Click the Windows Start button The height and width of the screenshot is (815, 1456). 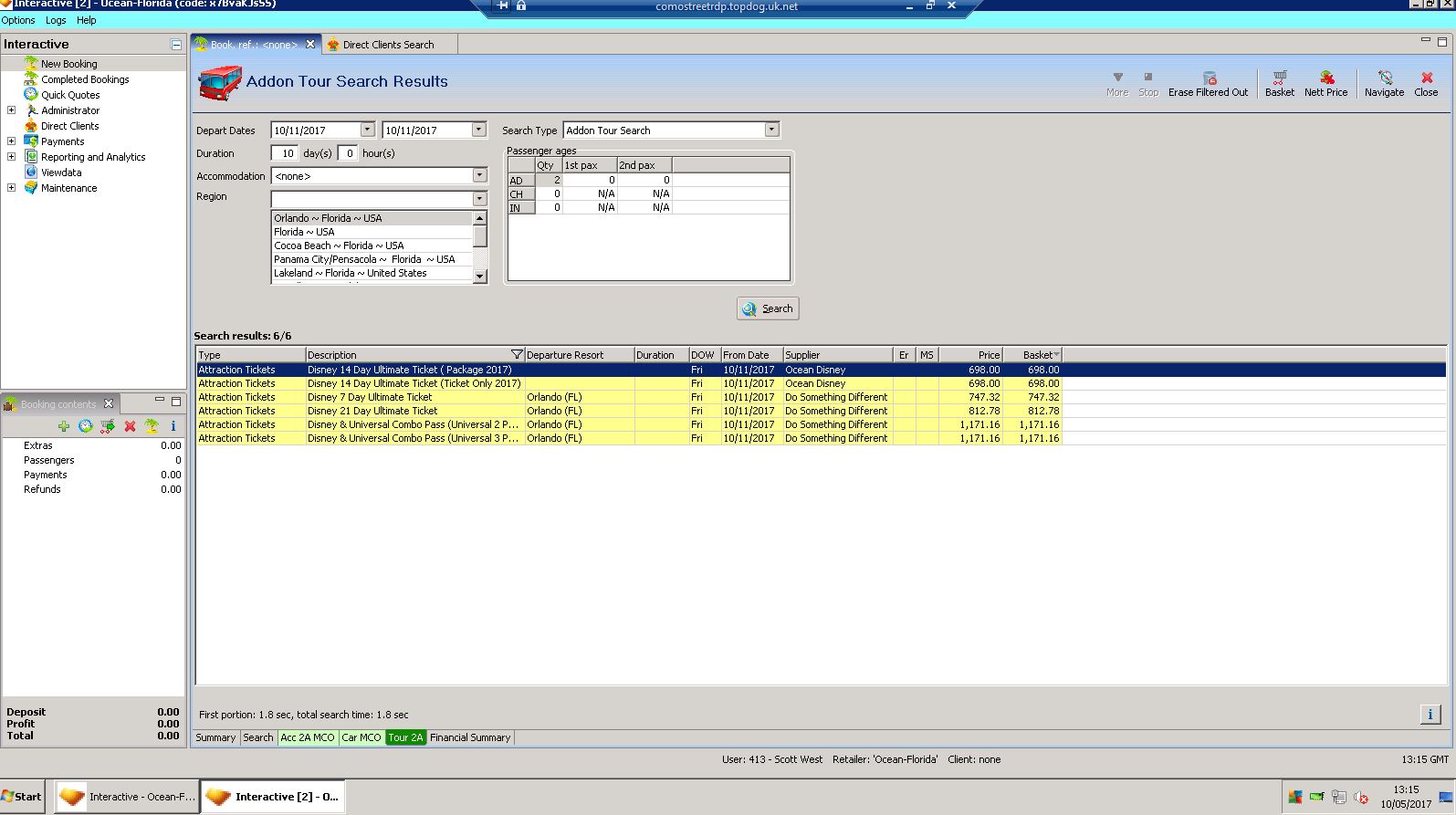(x=22, y=797)
